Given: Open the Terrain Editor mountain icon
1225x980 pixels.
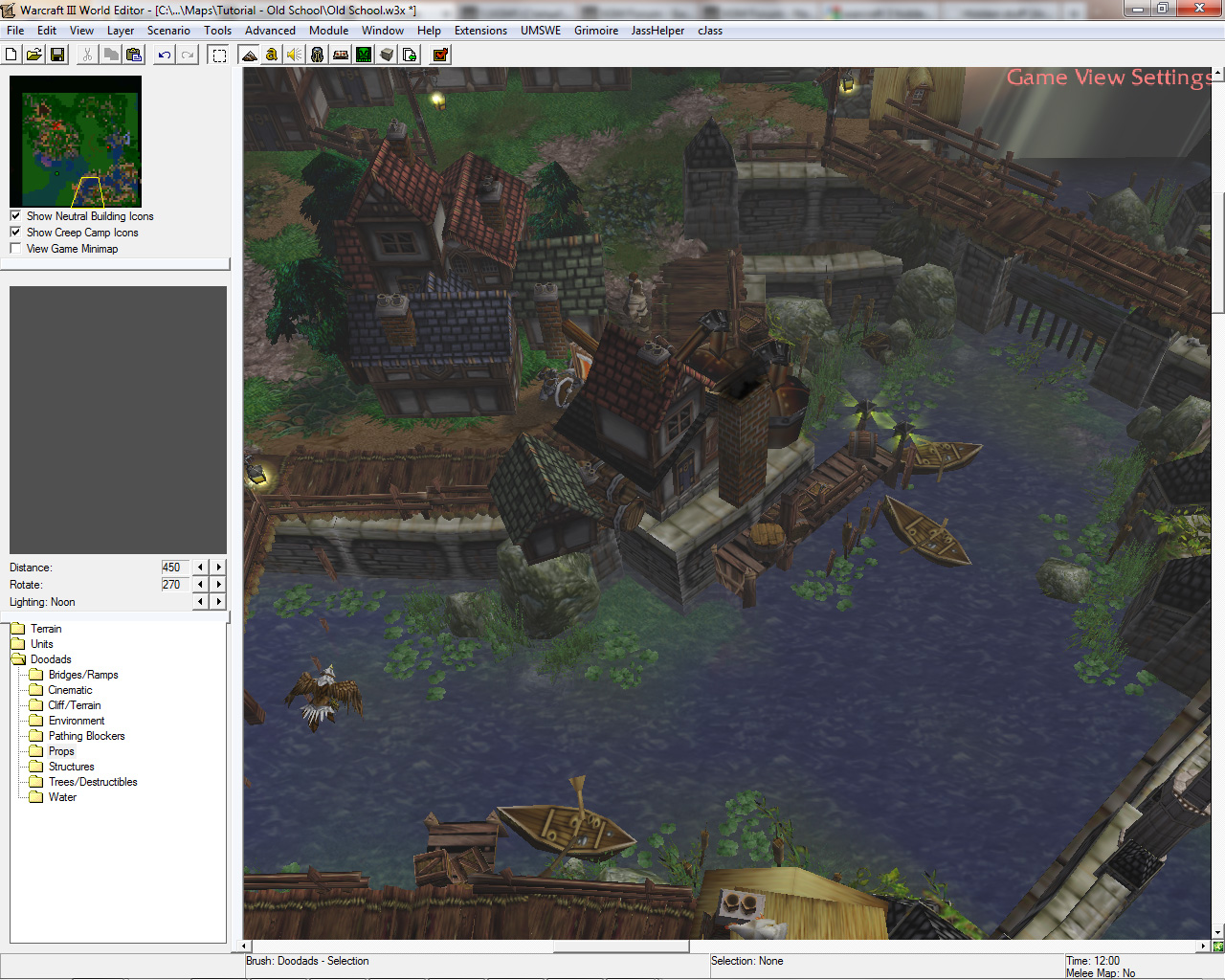Looking at the screenshot, I should (249, 55).
